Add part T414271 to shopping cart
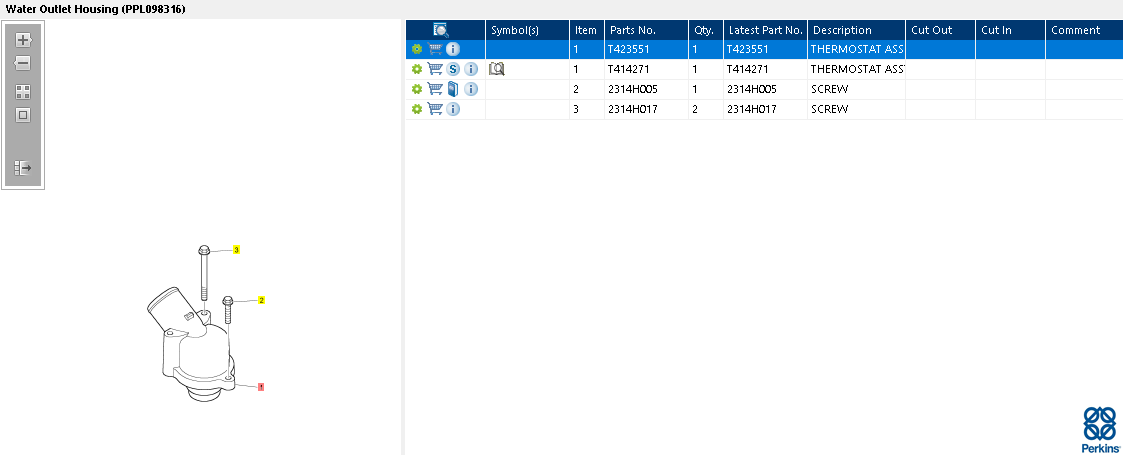Screen dimensions: 1123x455 435,69
